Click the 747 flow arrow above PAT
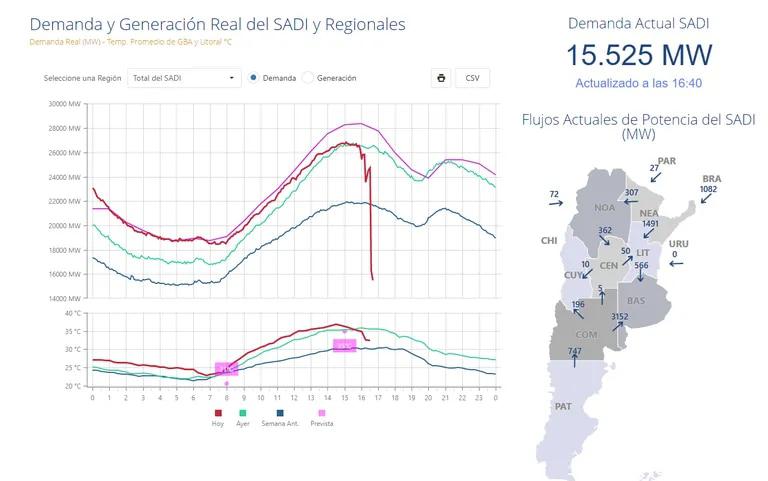This screenshot has width=768, height=481. click(x=574, y=361)
